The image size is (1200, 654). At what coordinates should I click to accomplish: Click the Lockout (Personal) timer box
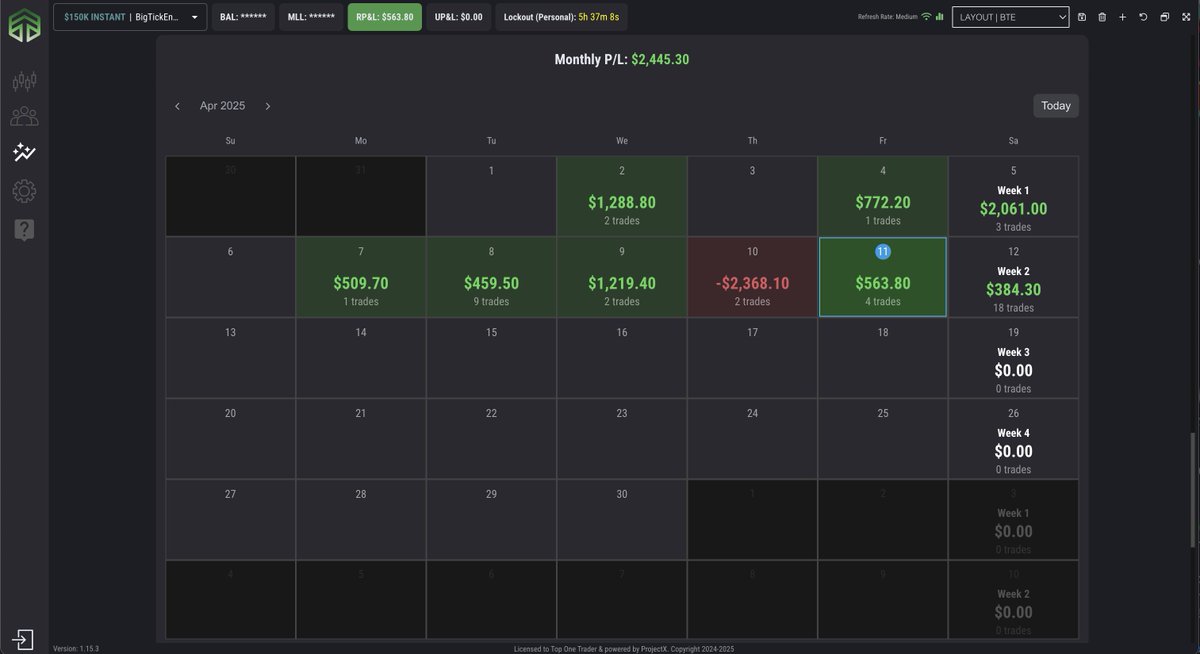coord(562,17)
